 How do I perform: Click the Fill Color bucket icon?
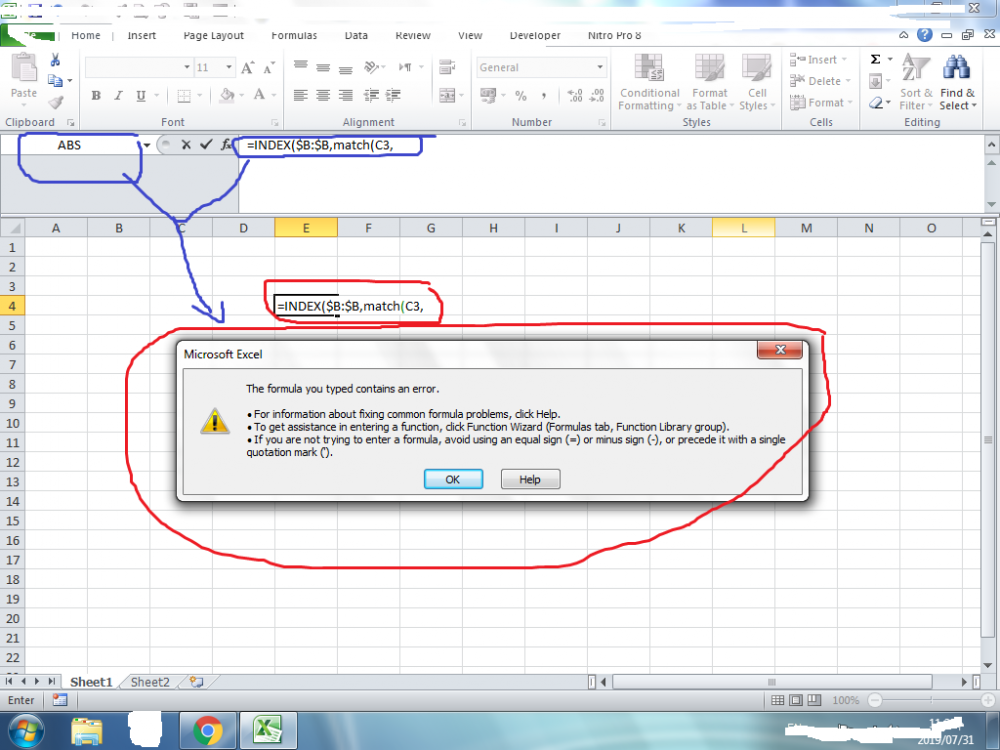[x=227, y=96]
